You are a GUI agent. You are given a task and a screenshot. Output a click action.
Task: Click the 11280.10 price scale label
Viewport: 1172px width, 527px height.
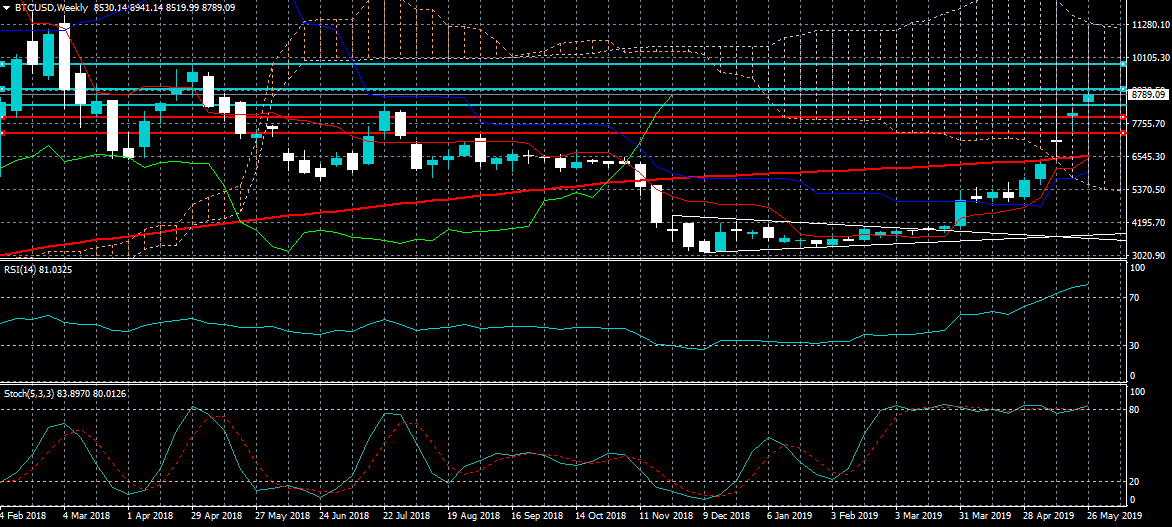pos(1150,25)
